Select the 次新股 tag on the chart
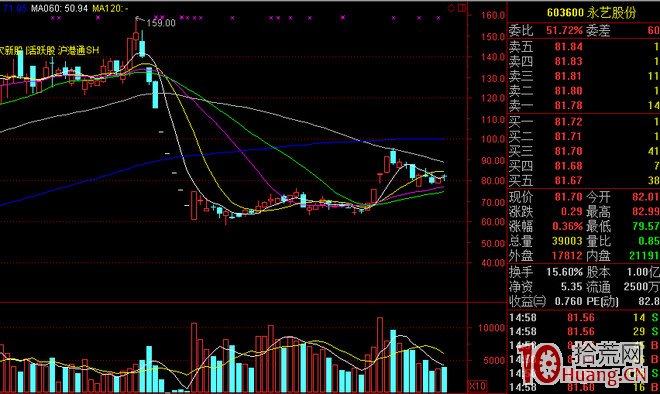Viewport: 660px width, 394px height. tap(11, 51)
